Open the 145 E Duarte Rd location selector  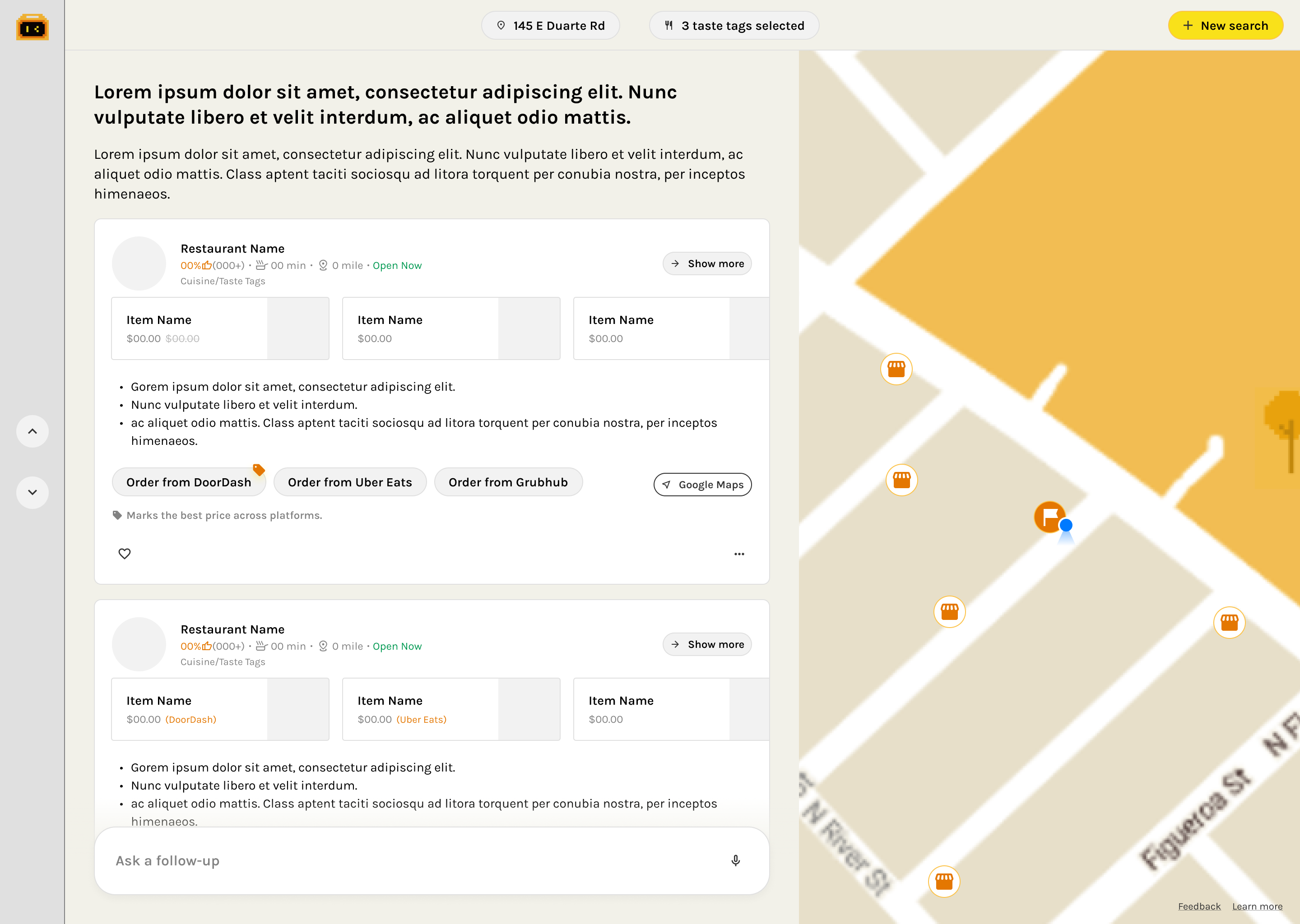click(x=550, y=26)
